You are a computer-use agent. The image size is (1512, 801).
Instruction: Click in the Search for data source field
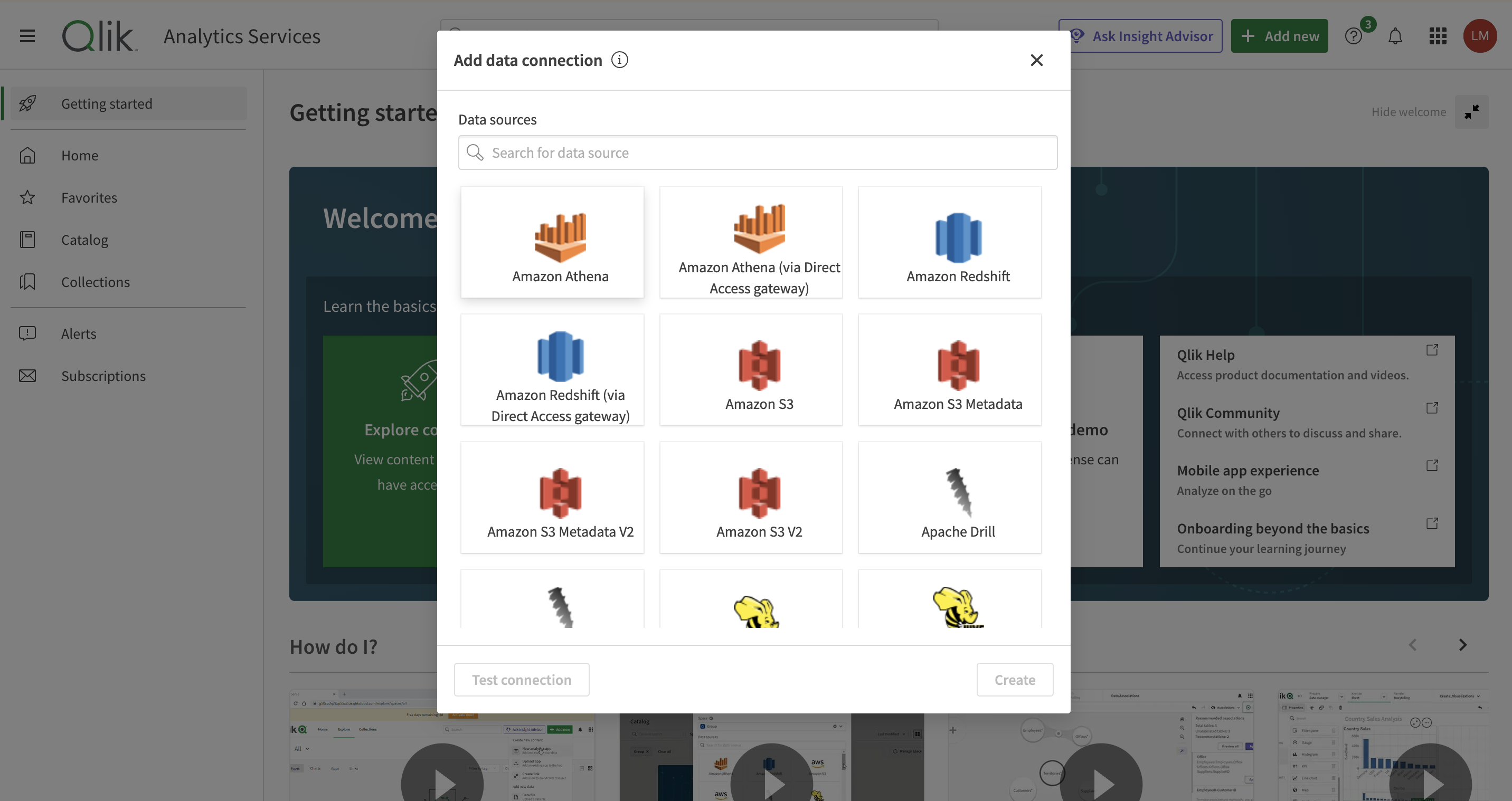[758, 152]
